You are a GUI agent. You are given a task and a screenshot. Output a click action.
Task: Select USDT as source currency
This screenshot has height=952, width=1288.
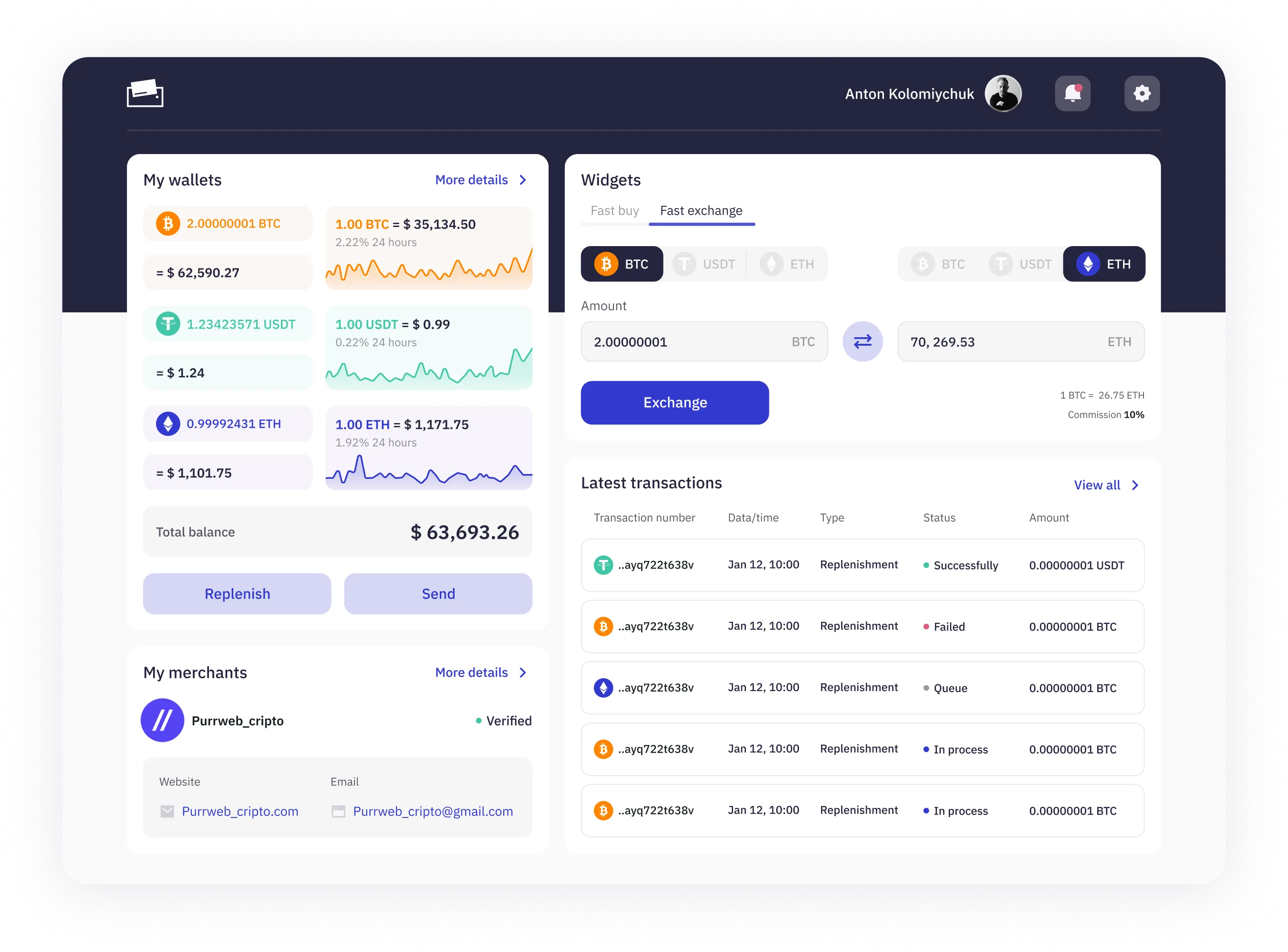704,264
